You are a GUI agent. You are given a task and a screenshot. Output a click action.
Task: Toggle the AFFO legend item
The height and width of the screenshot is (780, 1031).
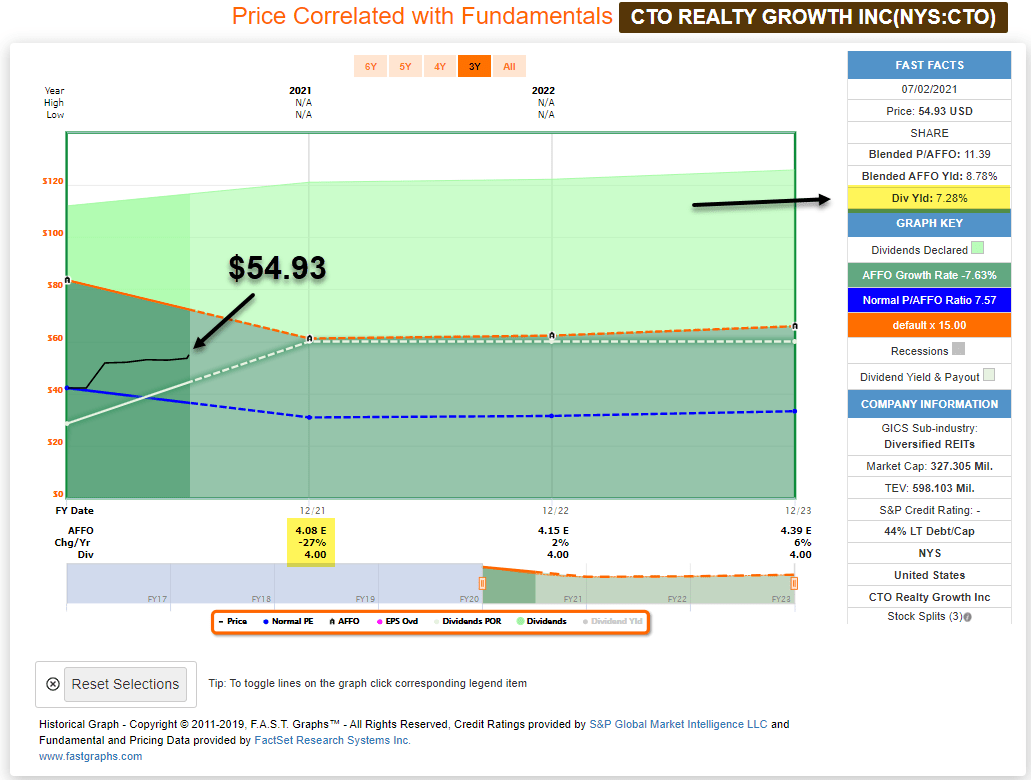click(344, 622)
